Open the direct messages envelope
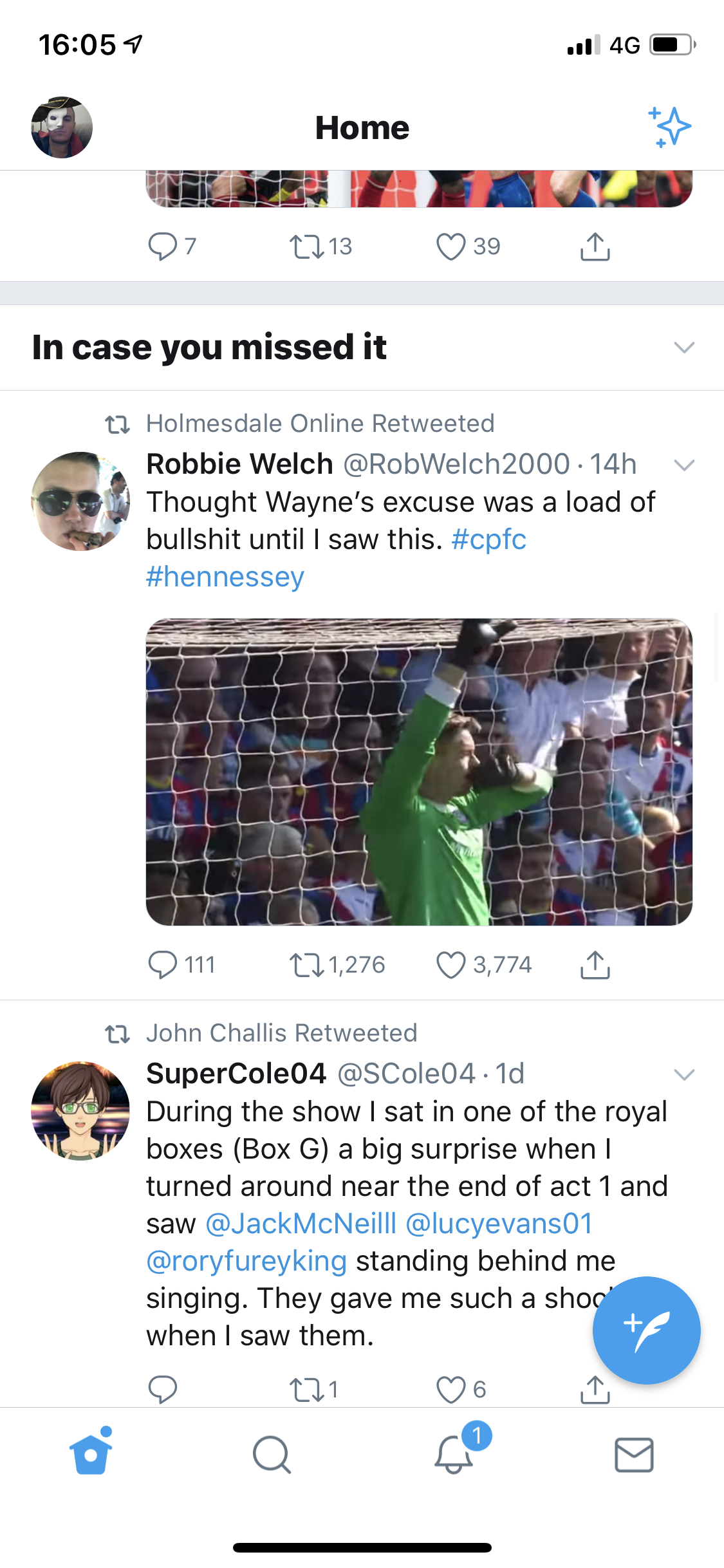 click(634, 1455)
